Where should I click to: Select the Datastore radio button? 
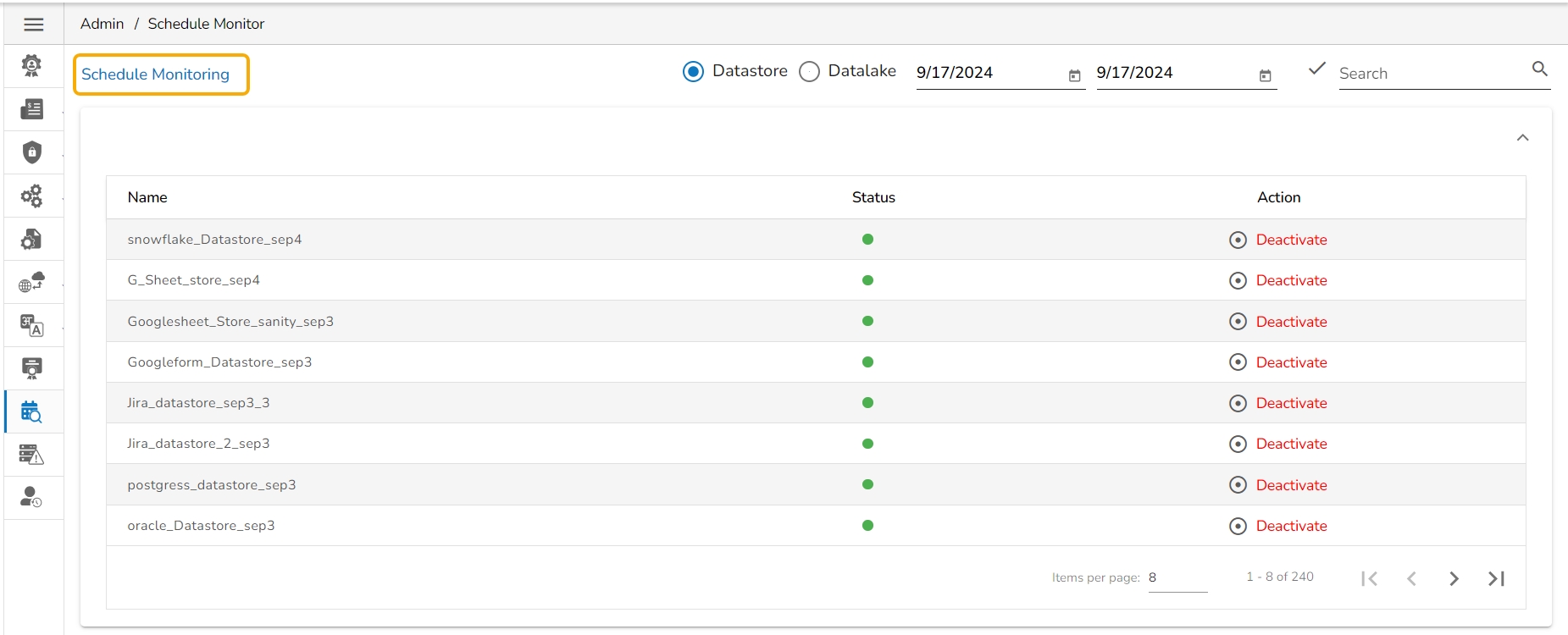pos(693,72)
